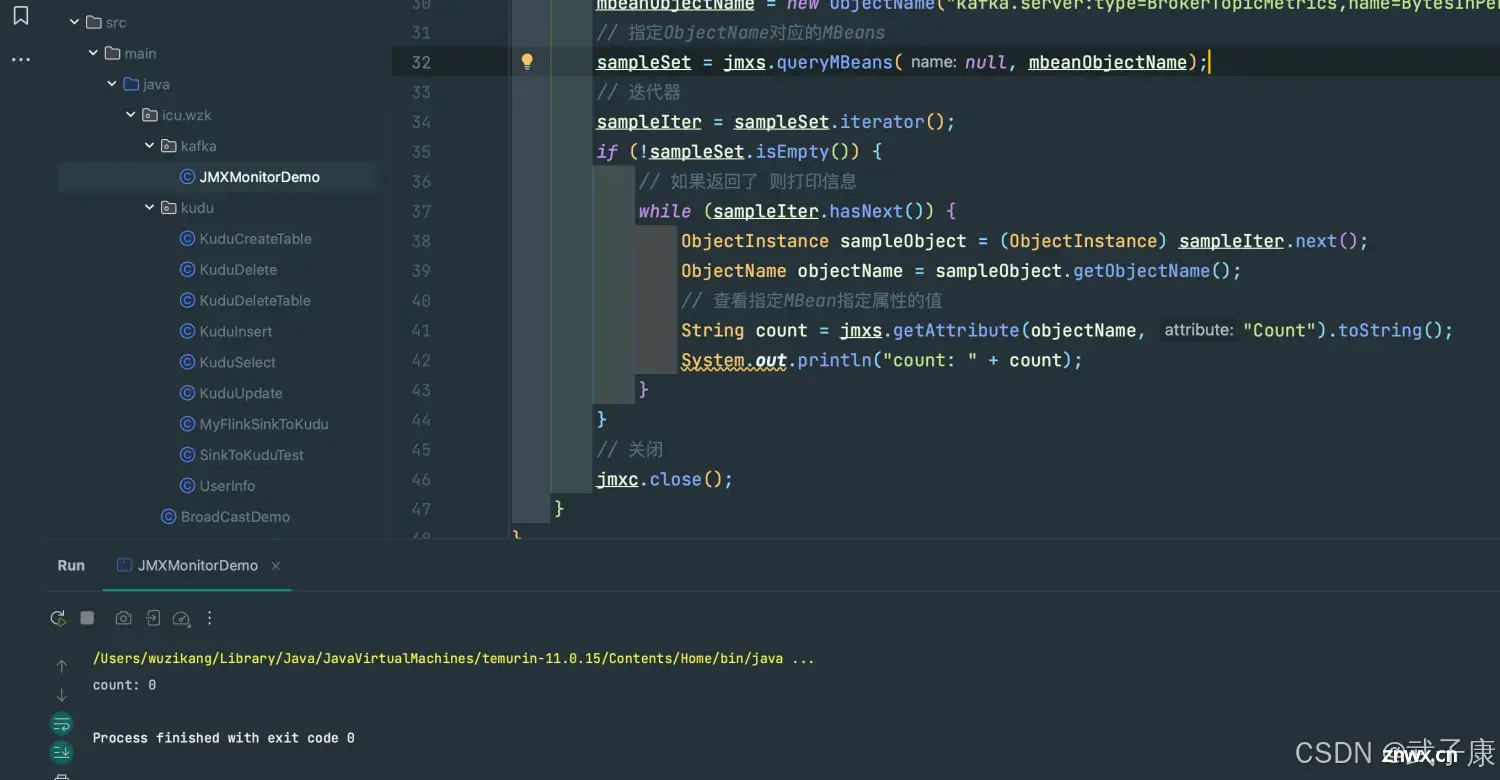Select the java folder

156,84
